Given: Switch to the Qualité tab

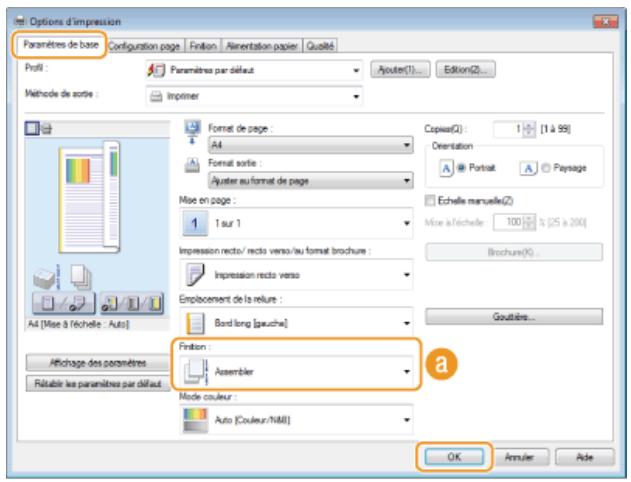Looking at the screenshot, I should click(320, 46).
